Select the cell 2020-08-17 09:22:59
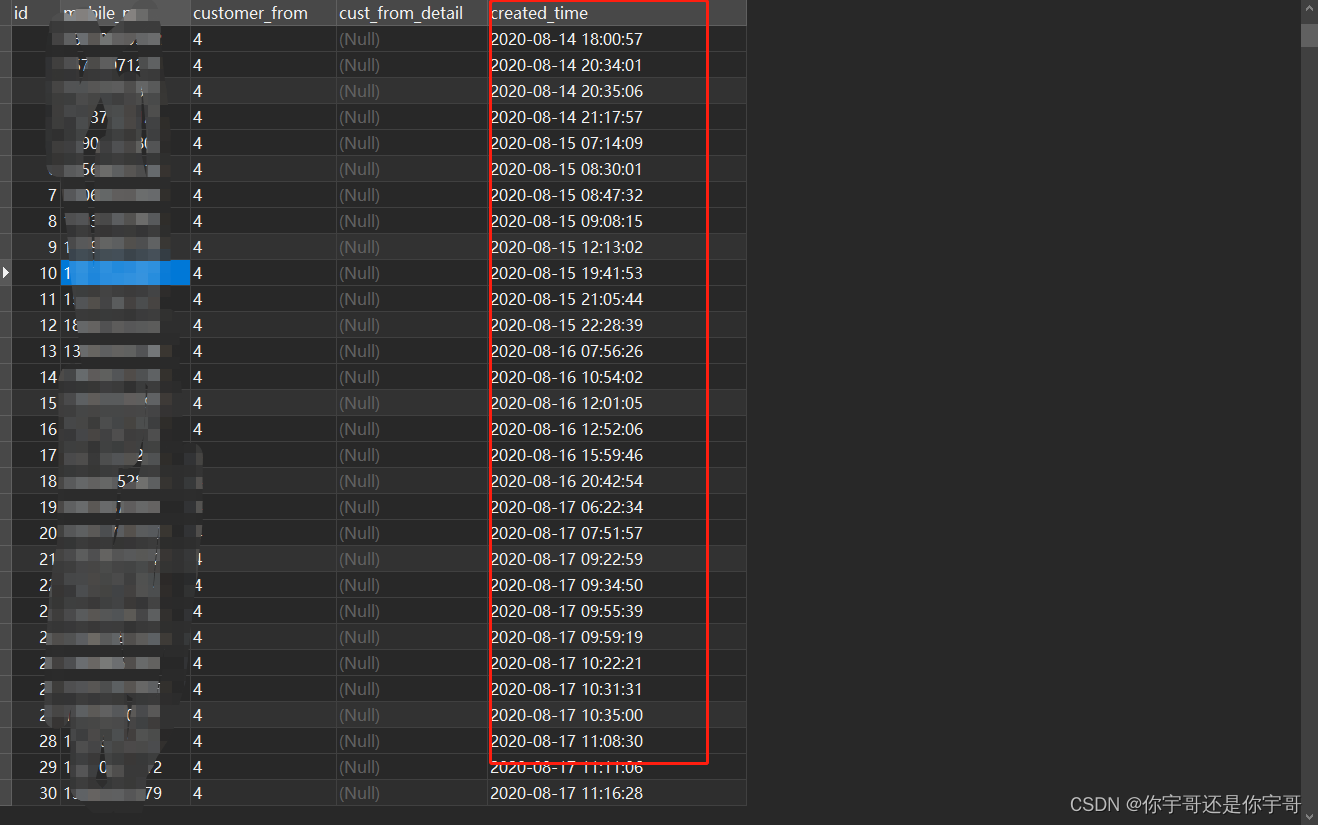Image resolution: width=1318 pixels, height=825 pixels. coord(617,559)
